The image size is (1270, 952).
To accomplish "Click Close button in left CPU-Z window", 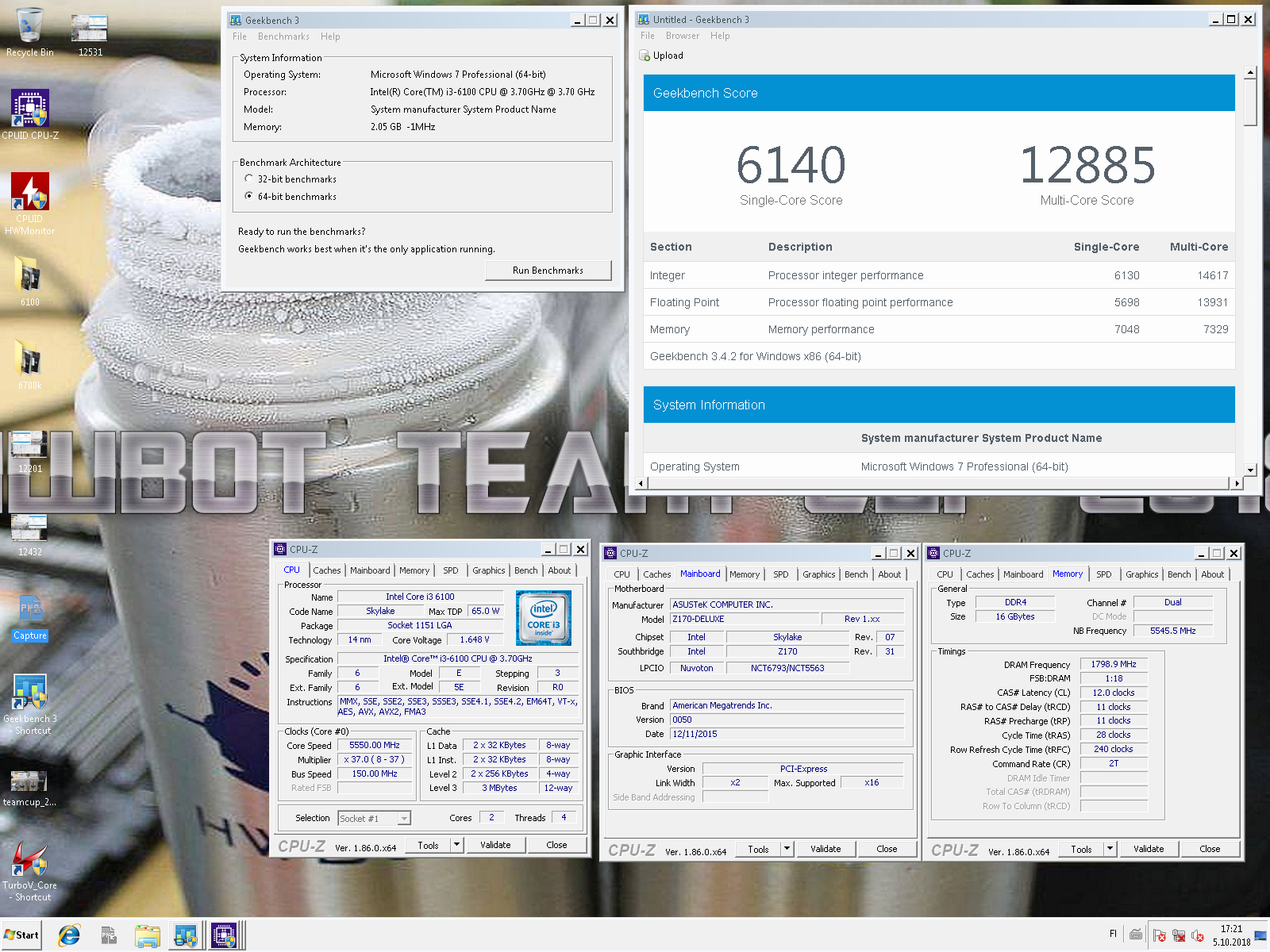I will tap(556, 845).
